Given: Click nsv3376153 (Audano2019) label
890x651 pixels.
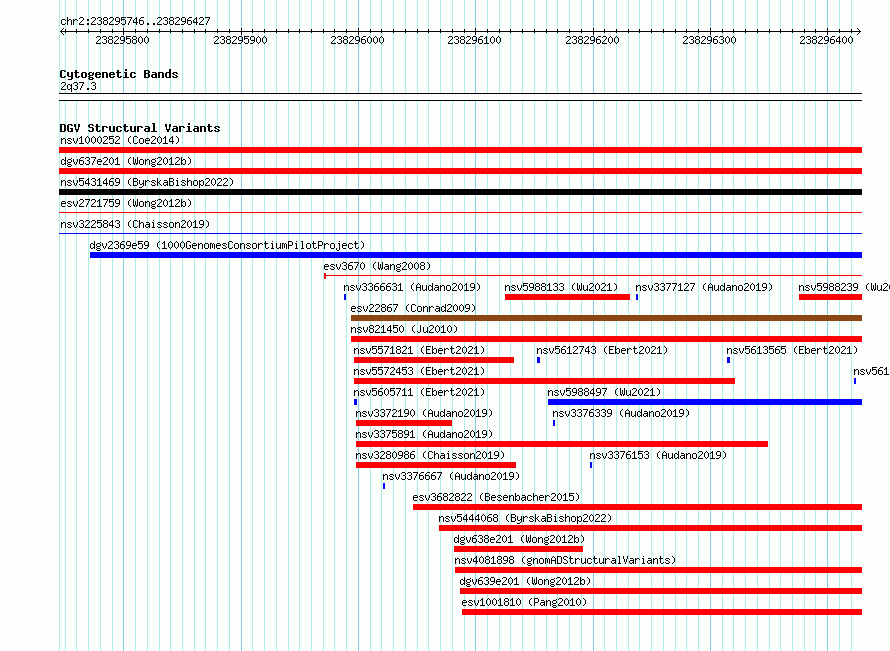Looking at the screenshot, I should click(658, 455).
